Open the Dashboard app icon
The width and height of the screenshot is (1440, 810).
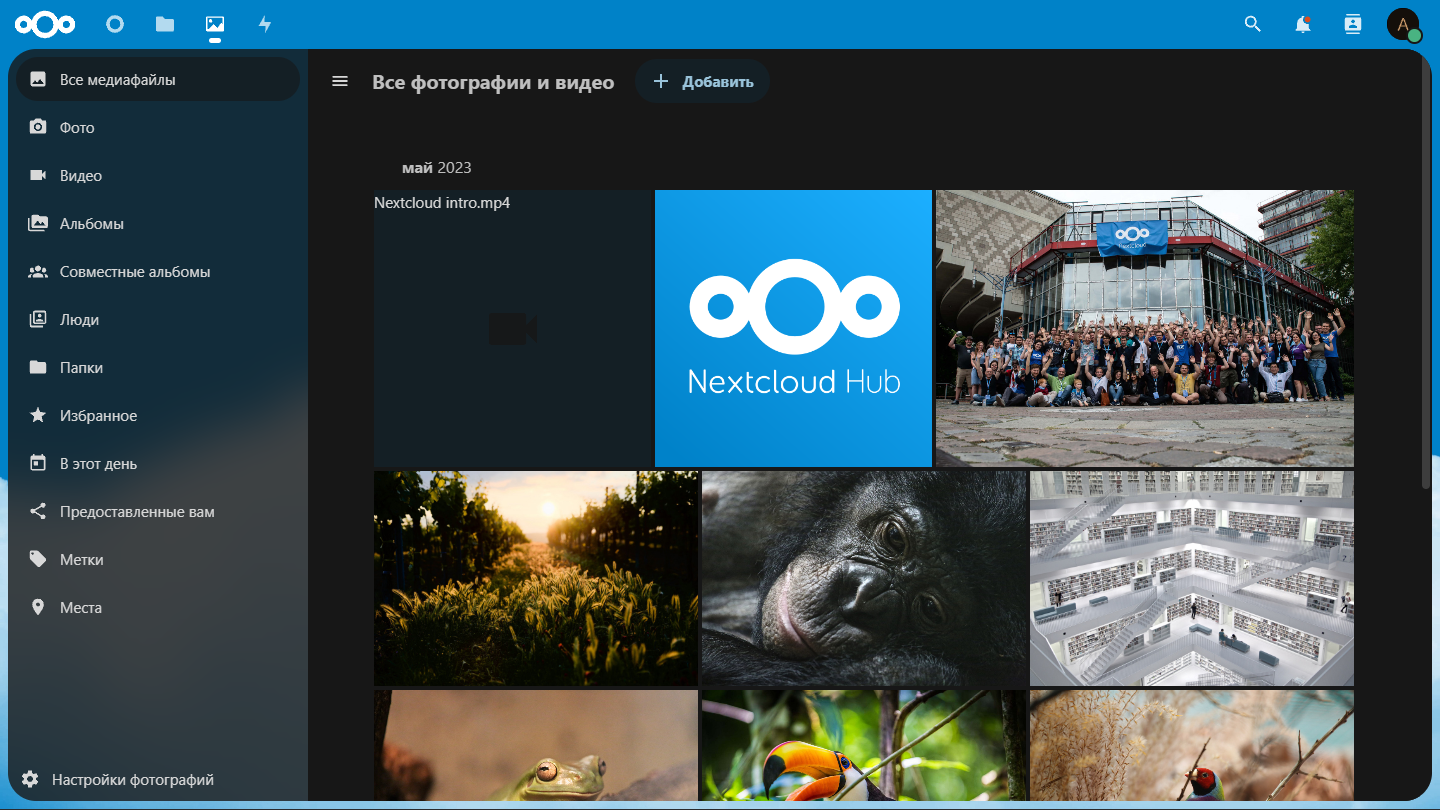pos(115,24)
